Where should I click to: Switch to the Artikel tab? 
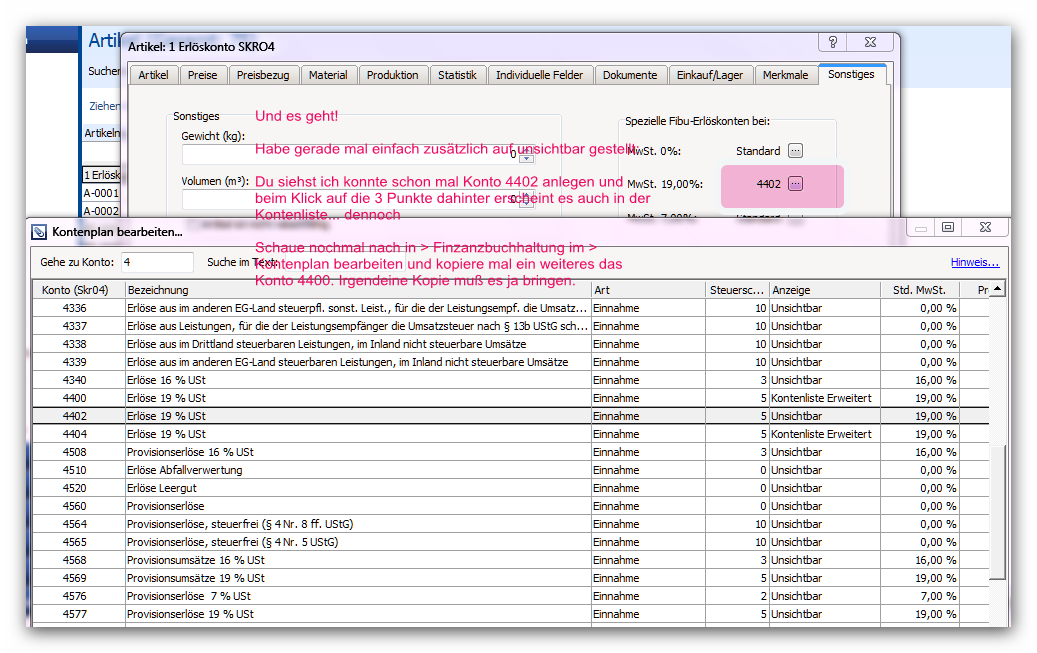153,75
